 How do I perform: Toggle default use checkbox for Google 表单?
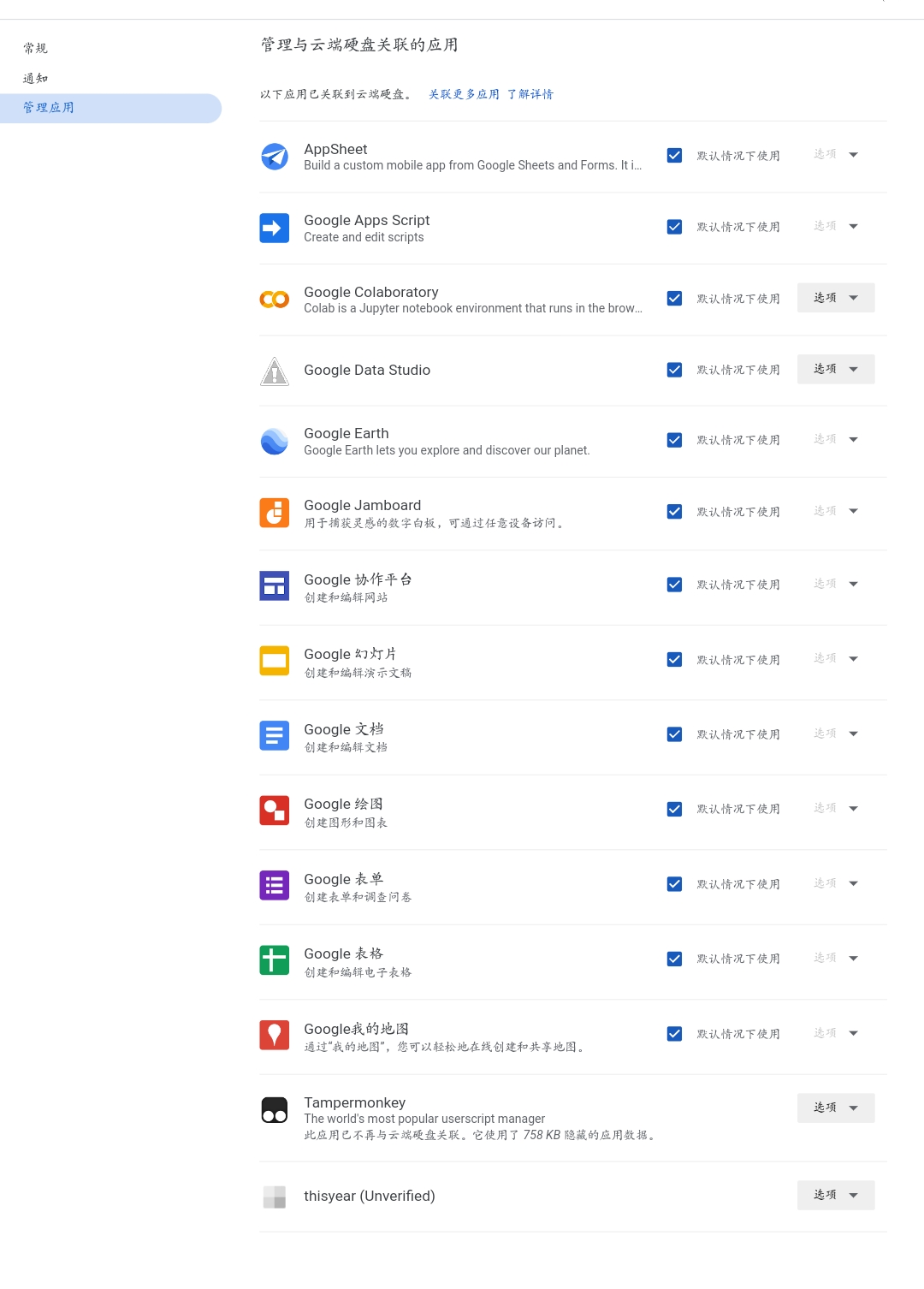tap(674, 884)
